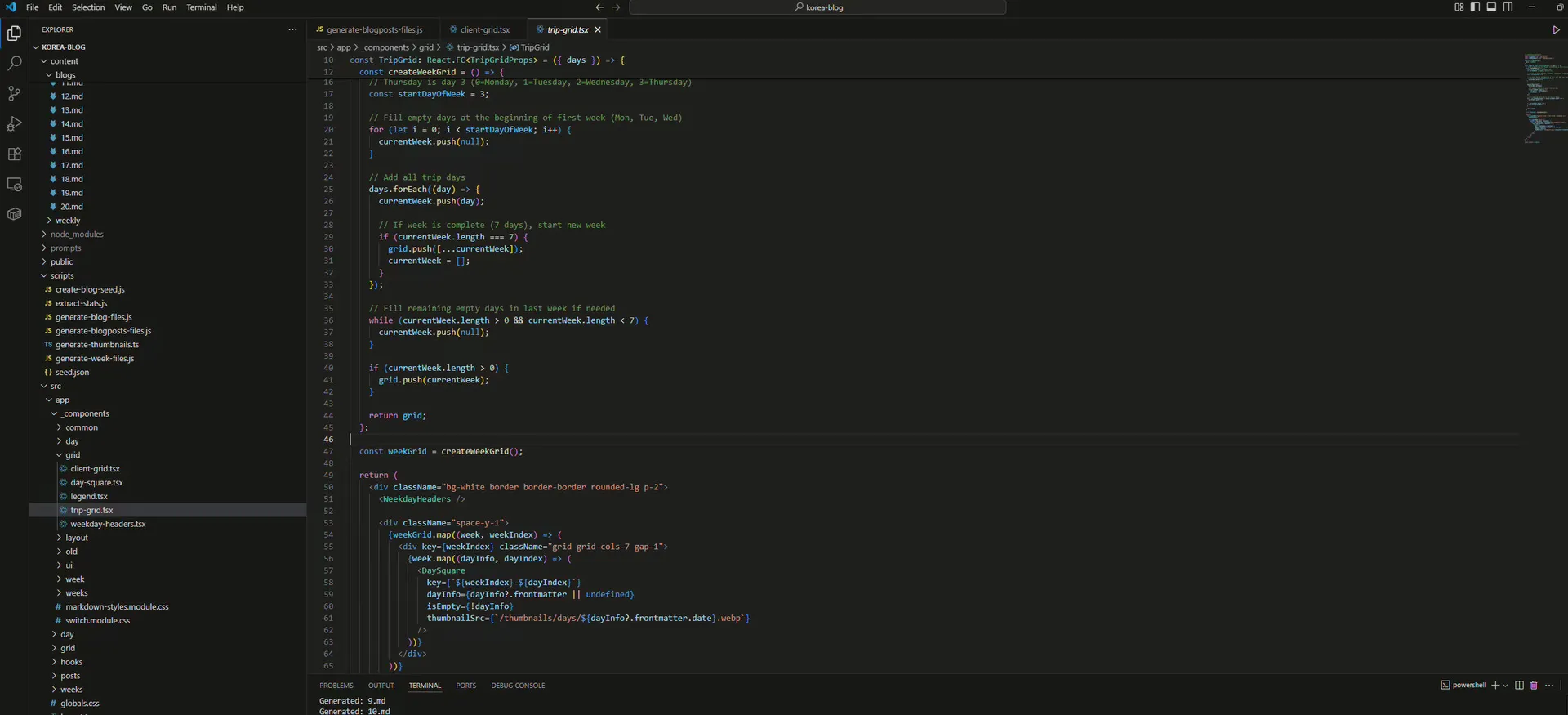The width and height of the screenshot is (1568, 715).
Task: Open the Source Control view
Action: tap(14, 93)
